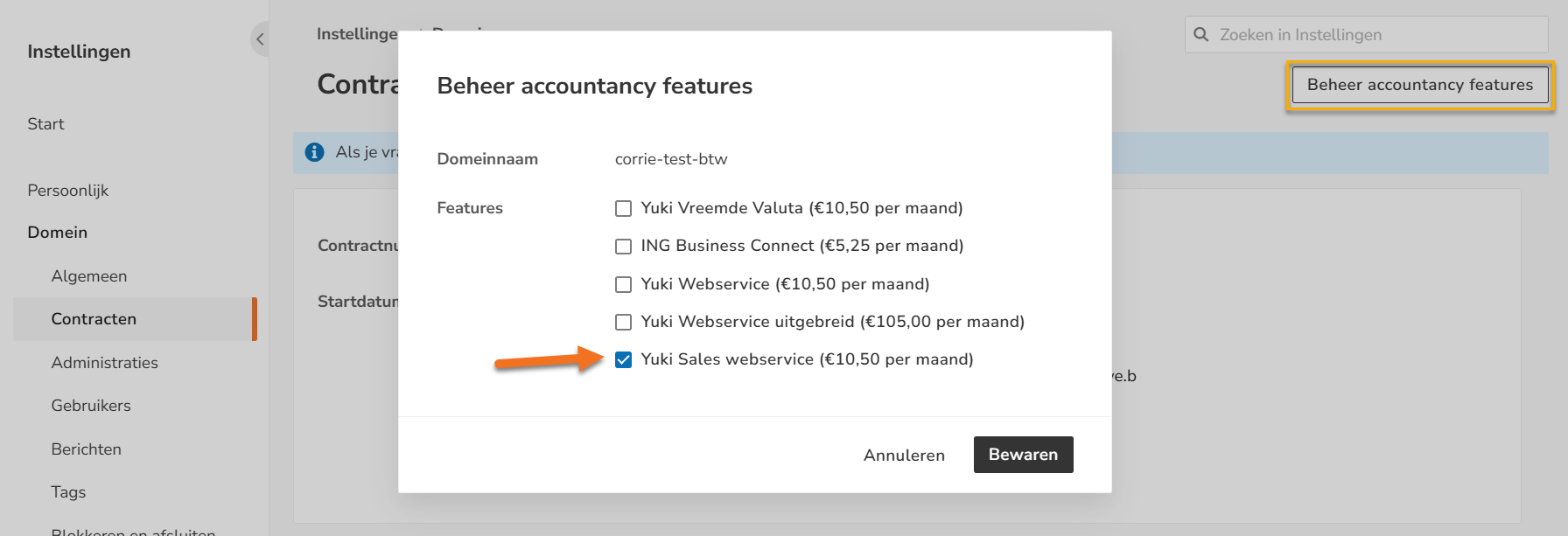Check the Yuki Webservice option
The image size is (1568, 536).
point(623,285)
